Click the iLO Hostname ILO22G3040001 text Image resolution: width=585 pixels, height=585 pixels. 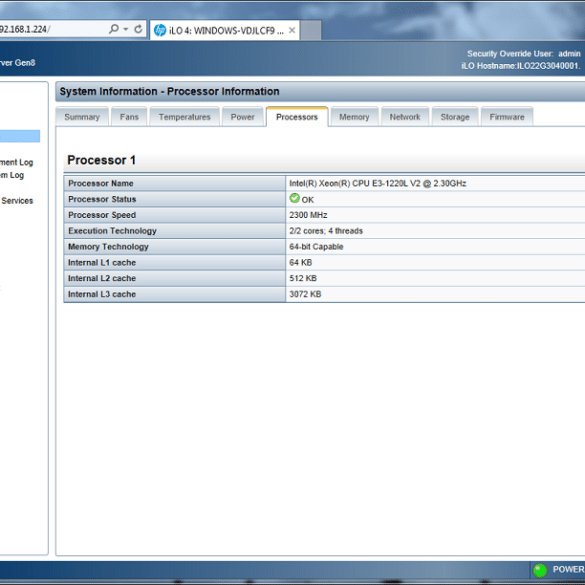tap(521, 66)
